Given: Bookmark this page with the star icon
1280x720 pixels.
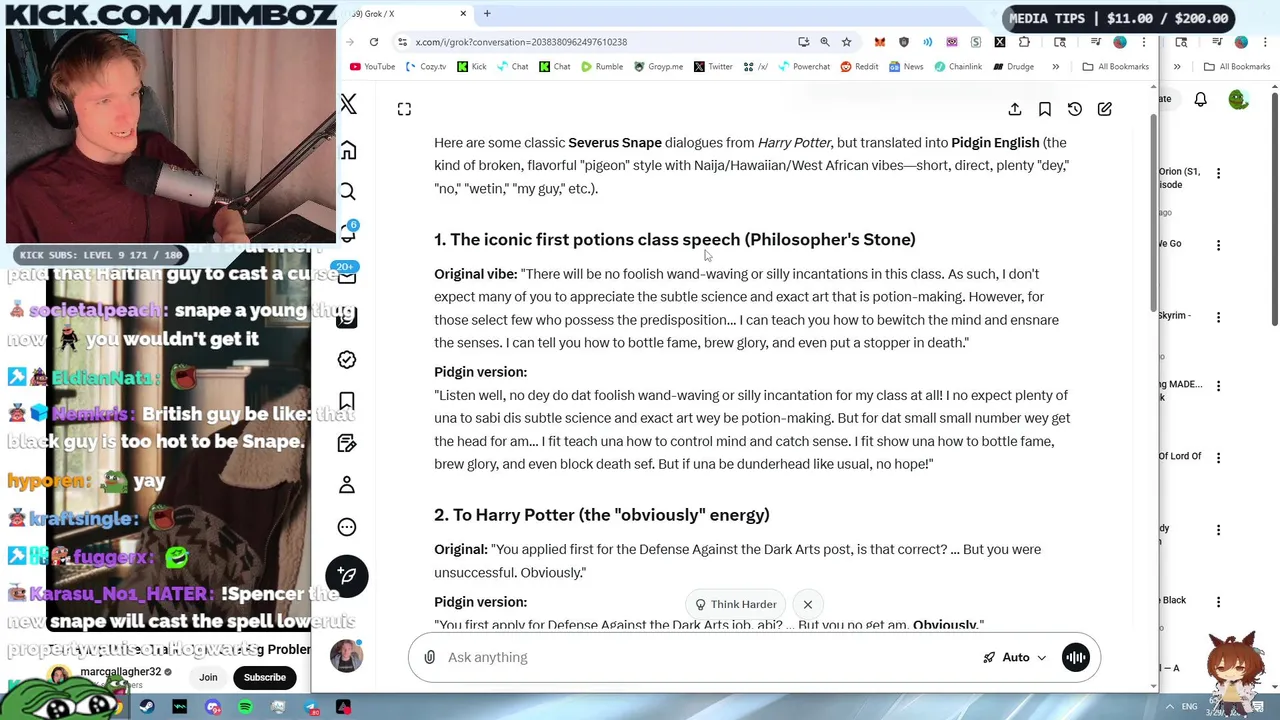Looking at the screenshot, I should point(847,42).
